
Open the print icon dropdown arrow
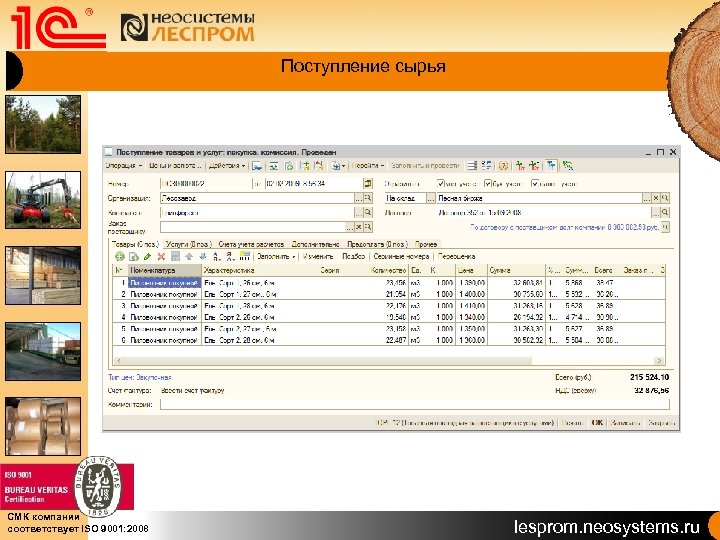[343, 166]
